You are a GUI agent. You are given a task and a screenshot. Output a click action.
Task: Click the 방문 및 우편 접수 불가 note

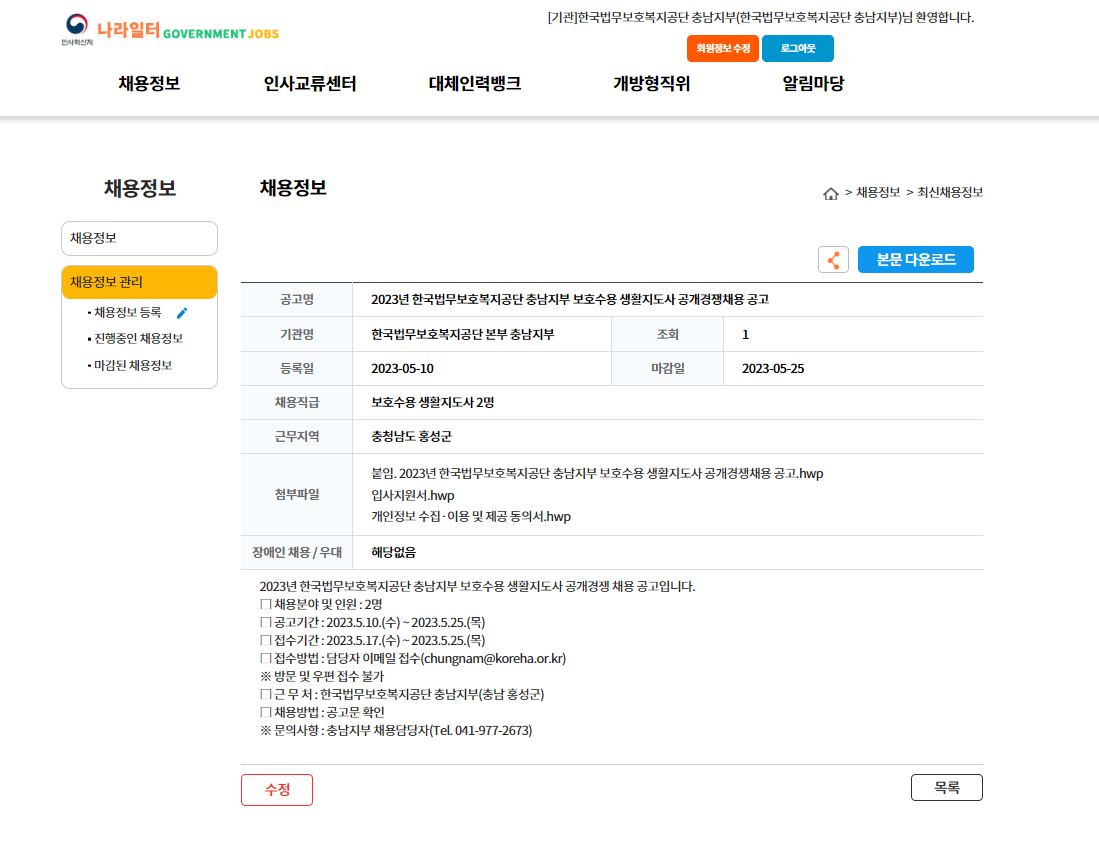point(322,676)
